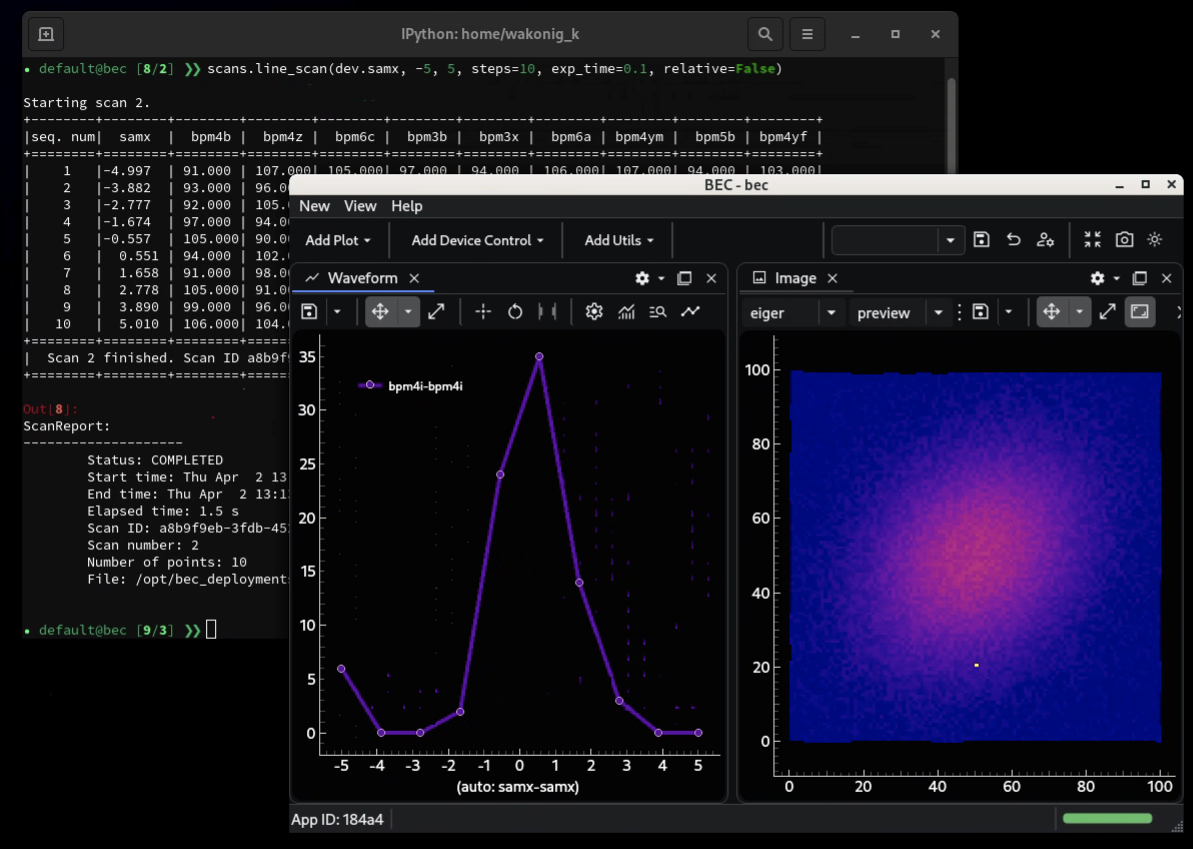Click the list-with-magnifier icon in Waveform toolbar
The image size is (1193, 849).
[658, 312]
